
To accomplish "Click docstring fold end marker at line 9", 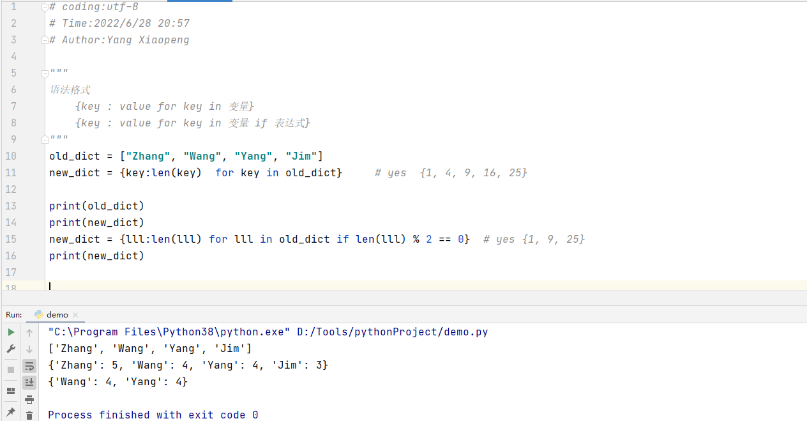I will 45,139.
